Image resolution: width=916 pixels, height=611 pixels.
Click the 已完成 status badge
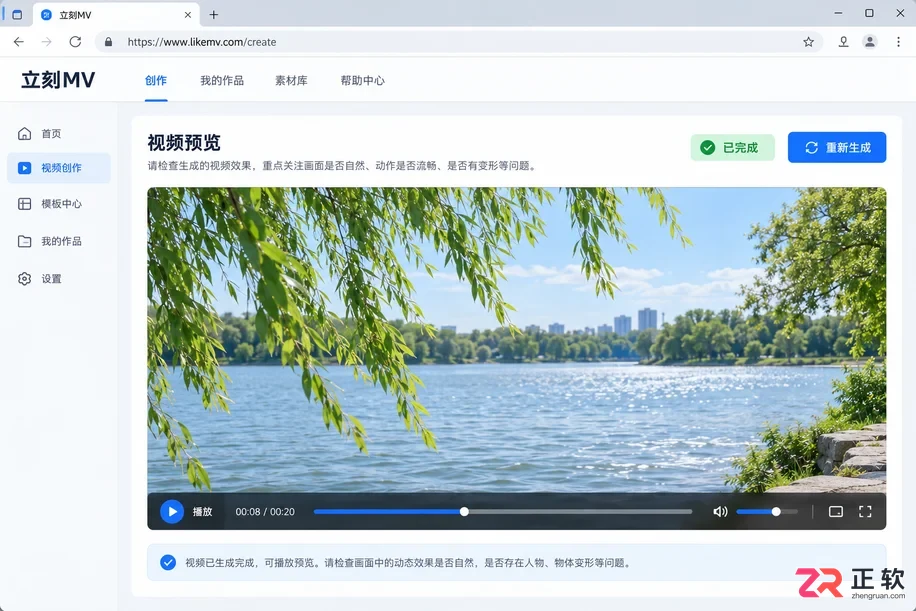pos(733,147)
